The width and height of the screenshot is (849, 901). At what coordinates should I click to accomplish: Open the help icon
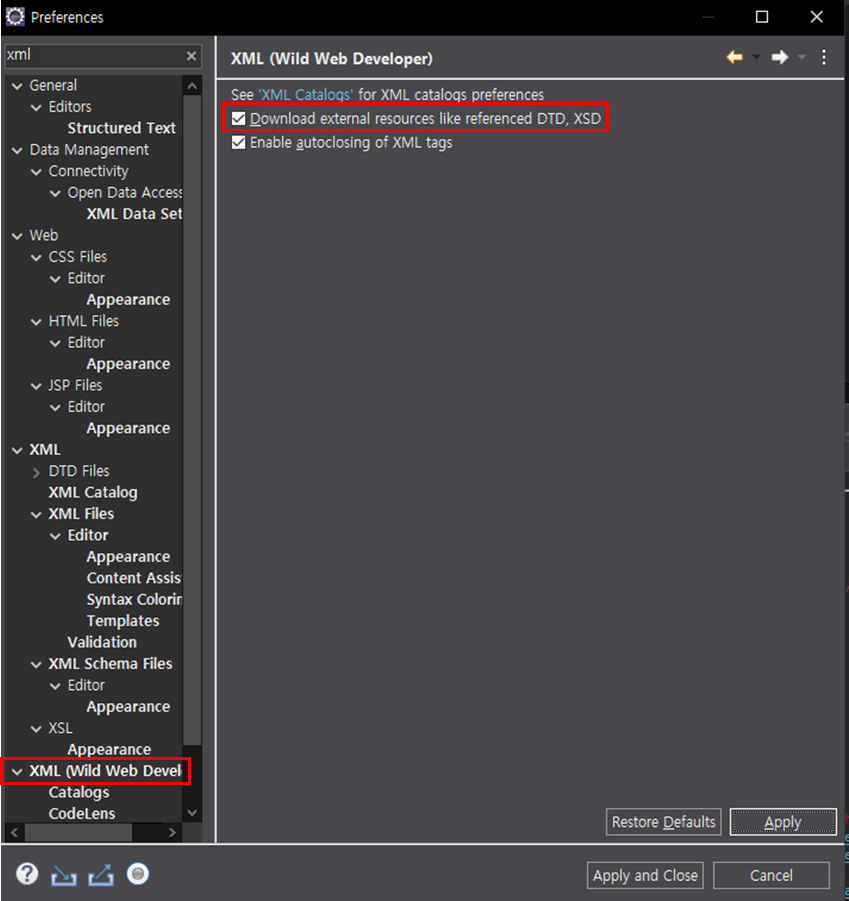click(x=27, y=874)
